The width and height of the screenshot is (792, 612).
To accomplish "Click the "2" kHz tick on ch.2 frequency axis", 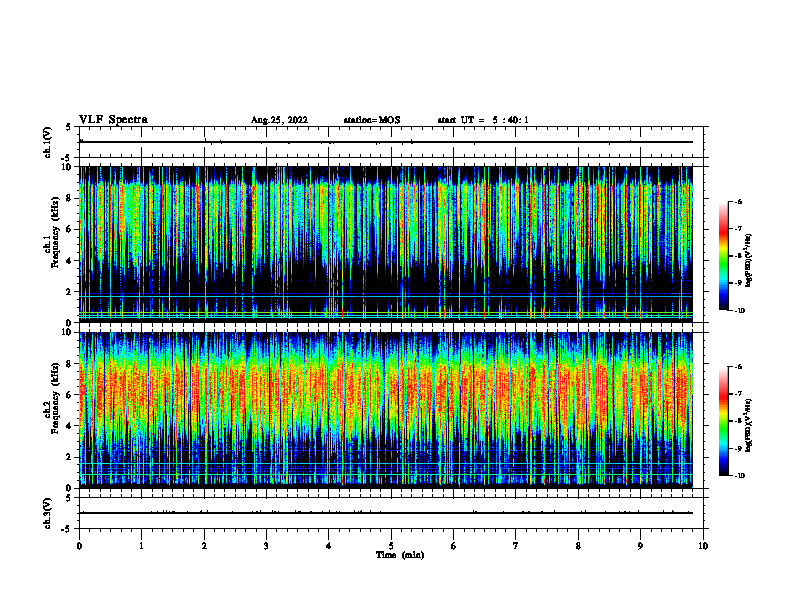I will (71, 457).
